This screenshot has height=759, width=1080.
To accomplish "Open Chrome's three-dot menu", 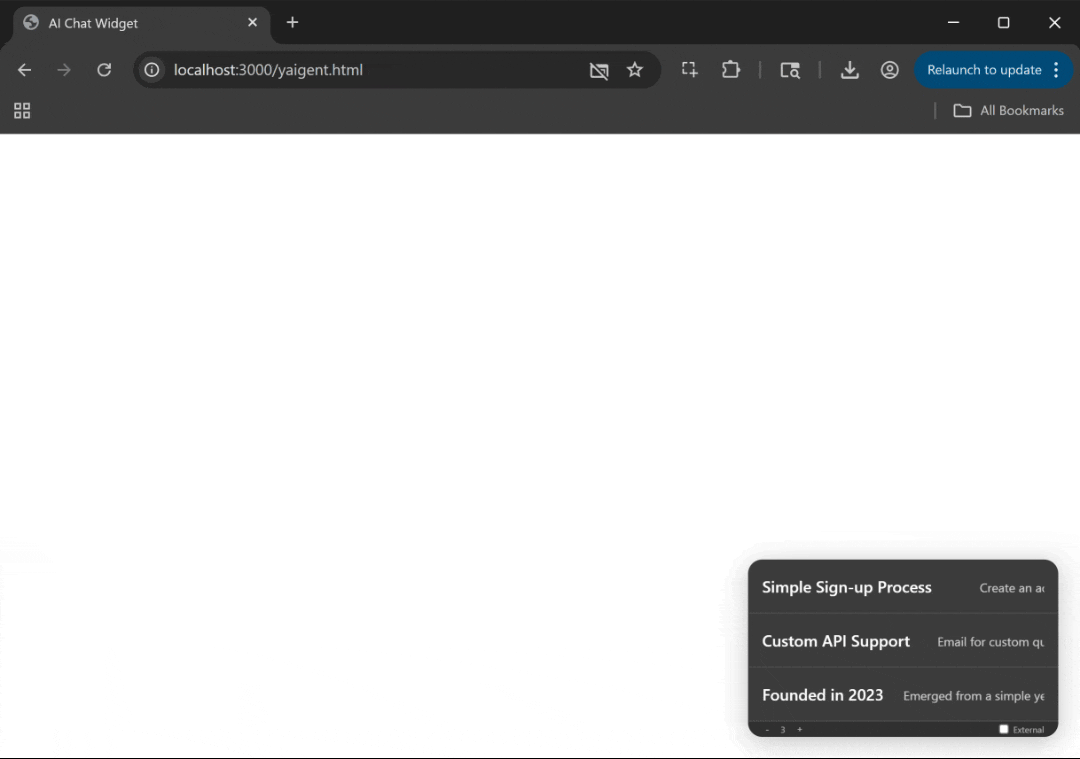I will pos(1056,70).
